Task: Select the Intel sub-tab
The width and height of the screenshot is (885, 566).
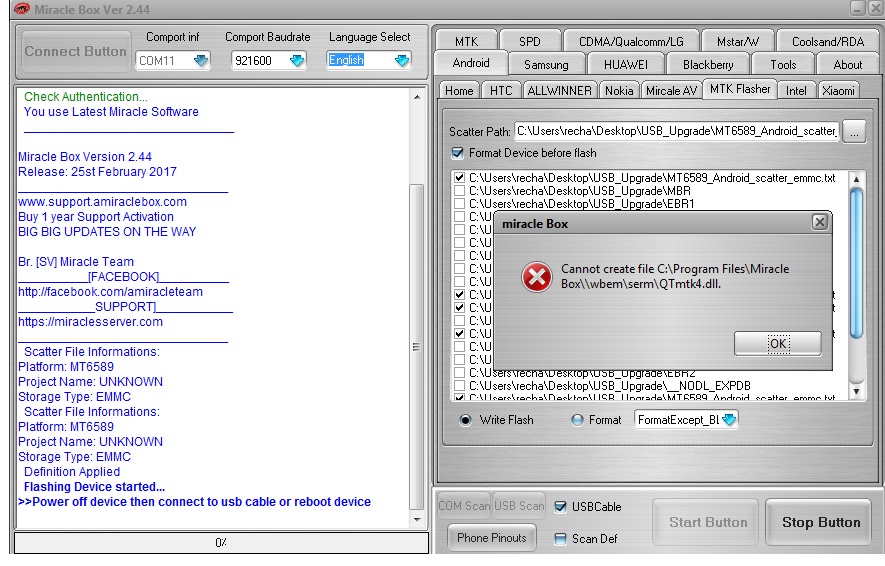Action: 796,91
